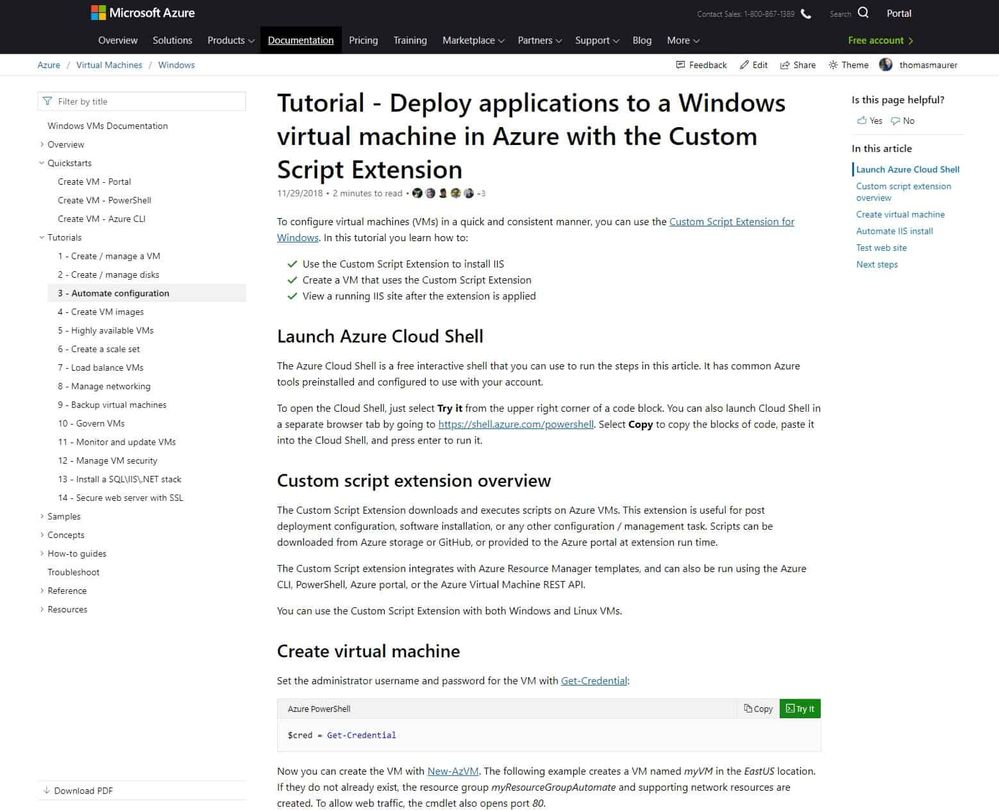Click the thomasmaurer profile avatar
Screen dimensions: 999x810
[x=886, y=64]
